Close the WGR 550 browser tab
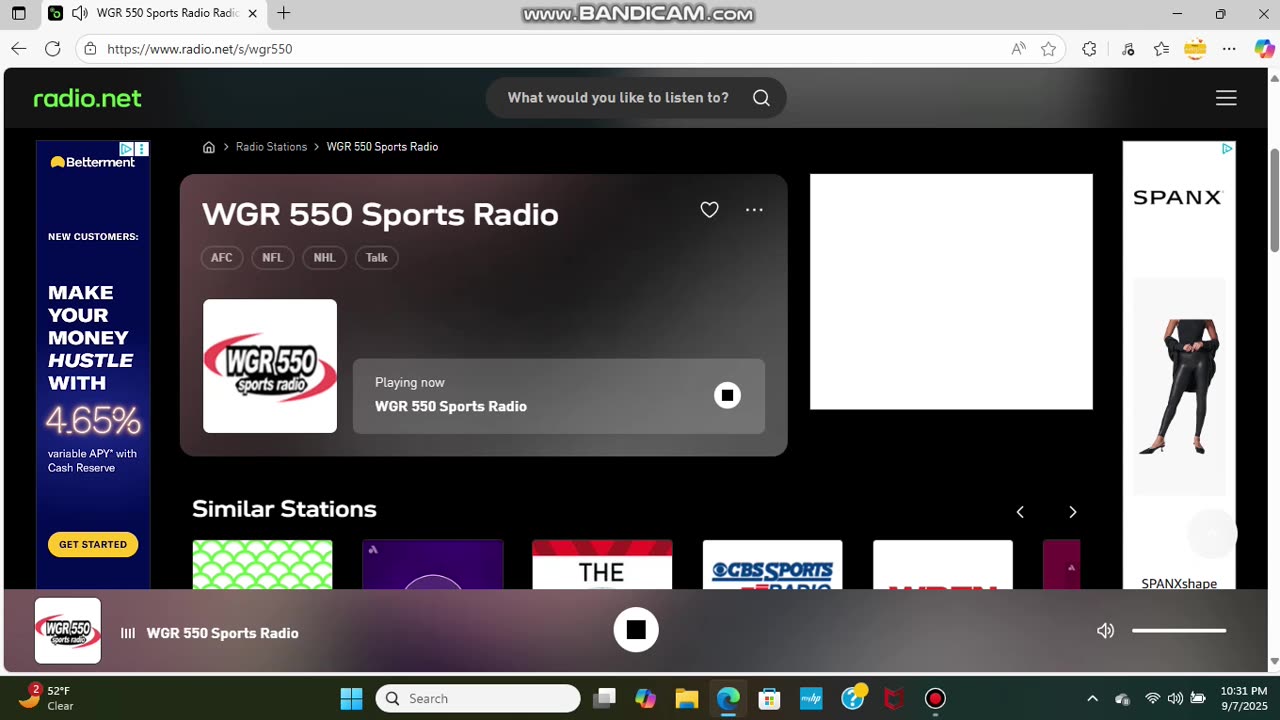The height and width of the screenshot is (720, 1280). (252, 14)
